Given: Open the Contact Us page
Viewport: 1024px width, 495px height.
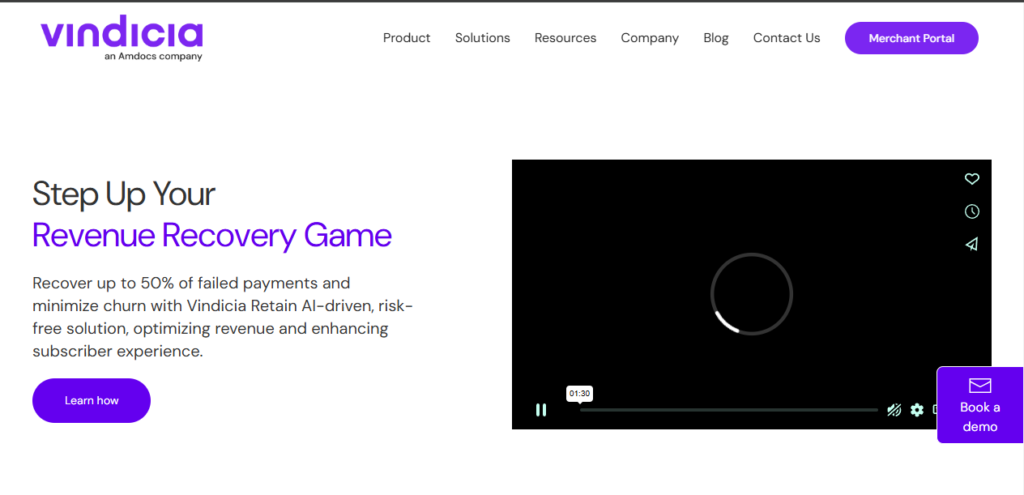Looking at the screenshot, I should click(786, 38).
